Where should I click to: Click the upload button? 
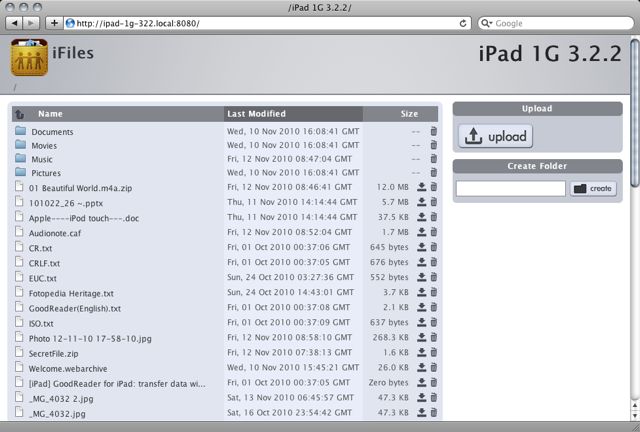496,136
